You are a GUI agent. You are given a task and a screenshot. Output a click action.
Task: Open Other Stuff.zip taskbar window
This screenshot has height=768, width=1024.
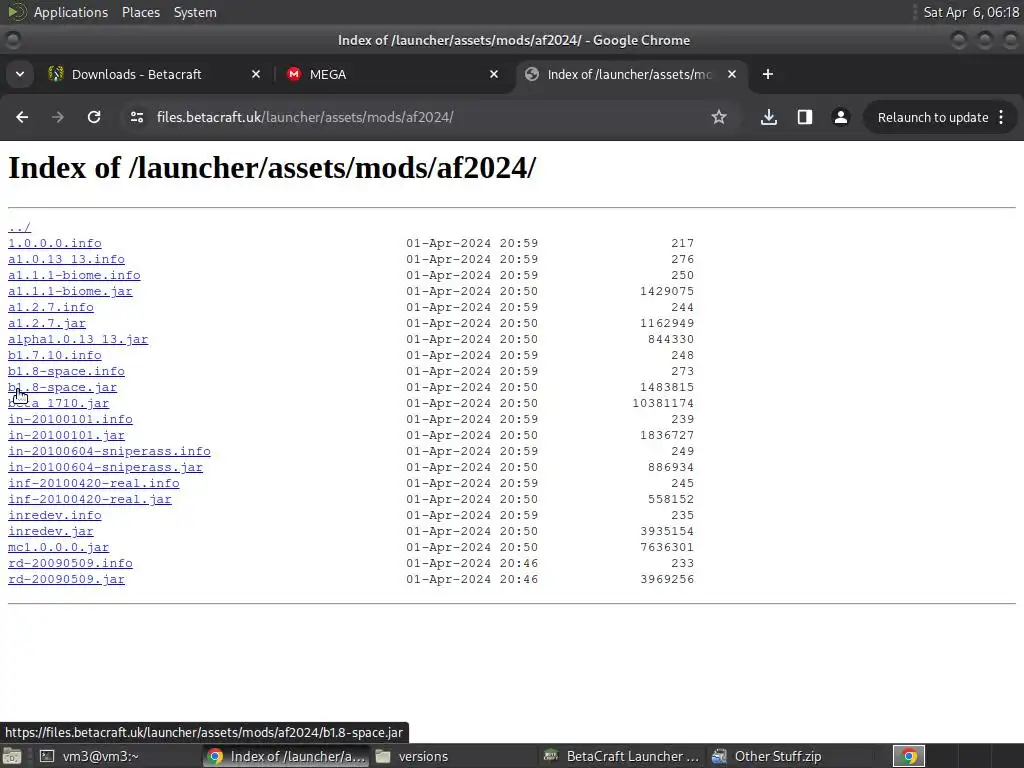(790, 756)
